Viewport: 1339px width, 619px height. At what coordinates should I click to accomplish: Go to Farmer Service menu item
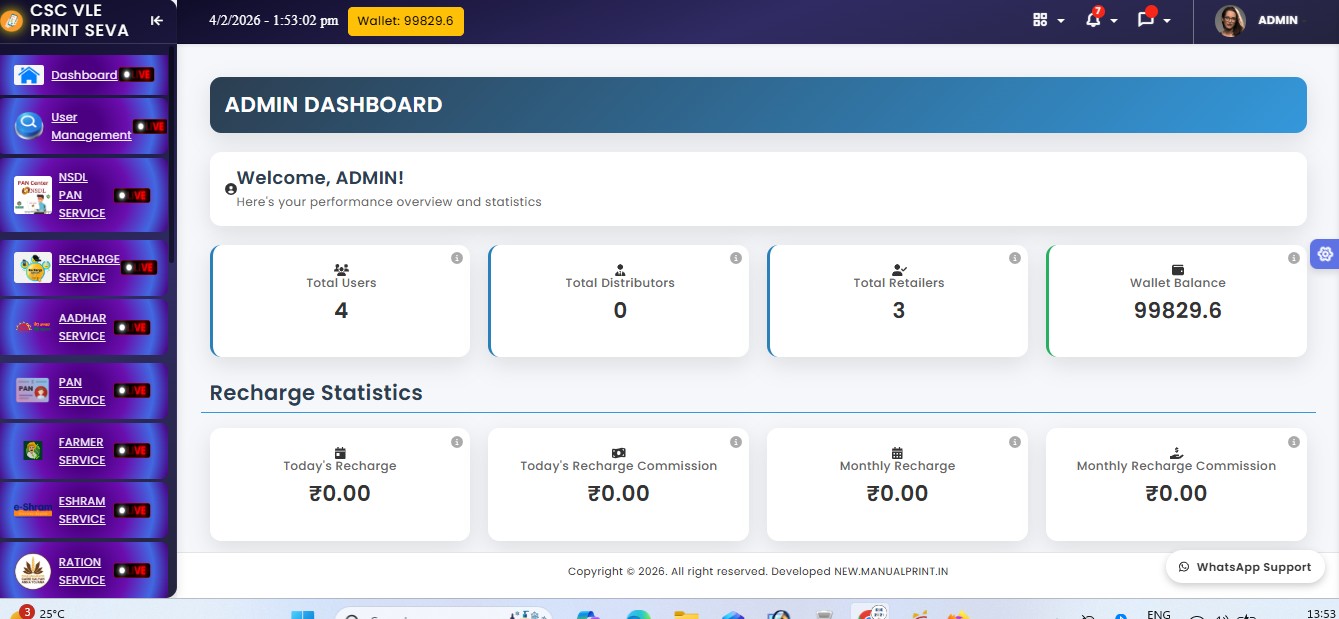[x=81, y=451]
